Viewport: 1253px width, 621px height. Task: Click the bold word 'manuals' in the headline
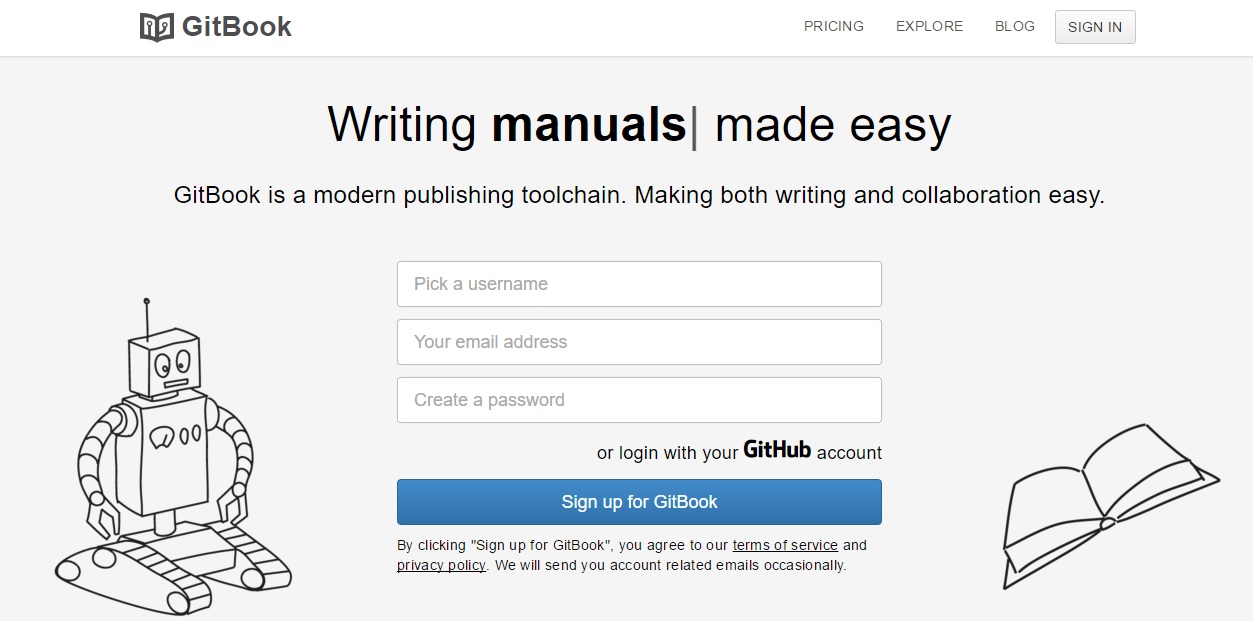(588, 125)
